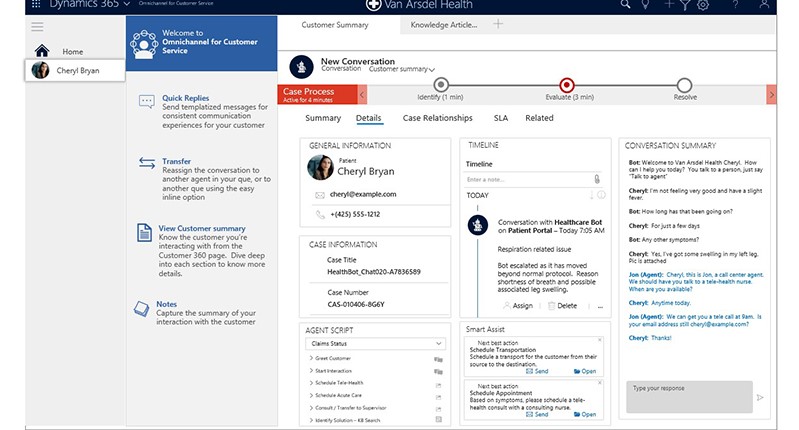Click the Quick Replies chat bubble icon
Screen dimensions: 799x430
147,101
